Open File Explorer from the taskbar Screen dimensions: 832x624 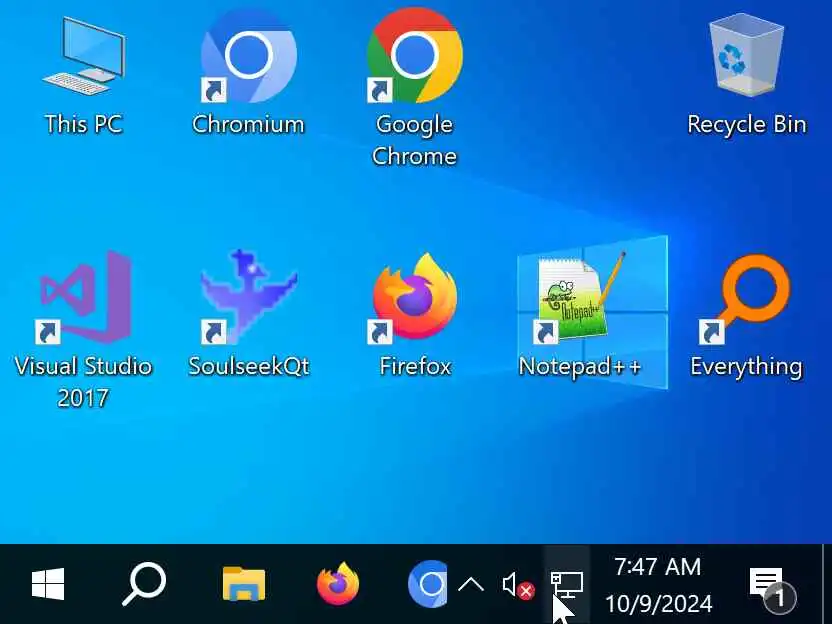(x=244, y=584)
